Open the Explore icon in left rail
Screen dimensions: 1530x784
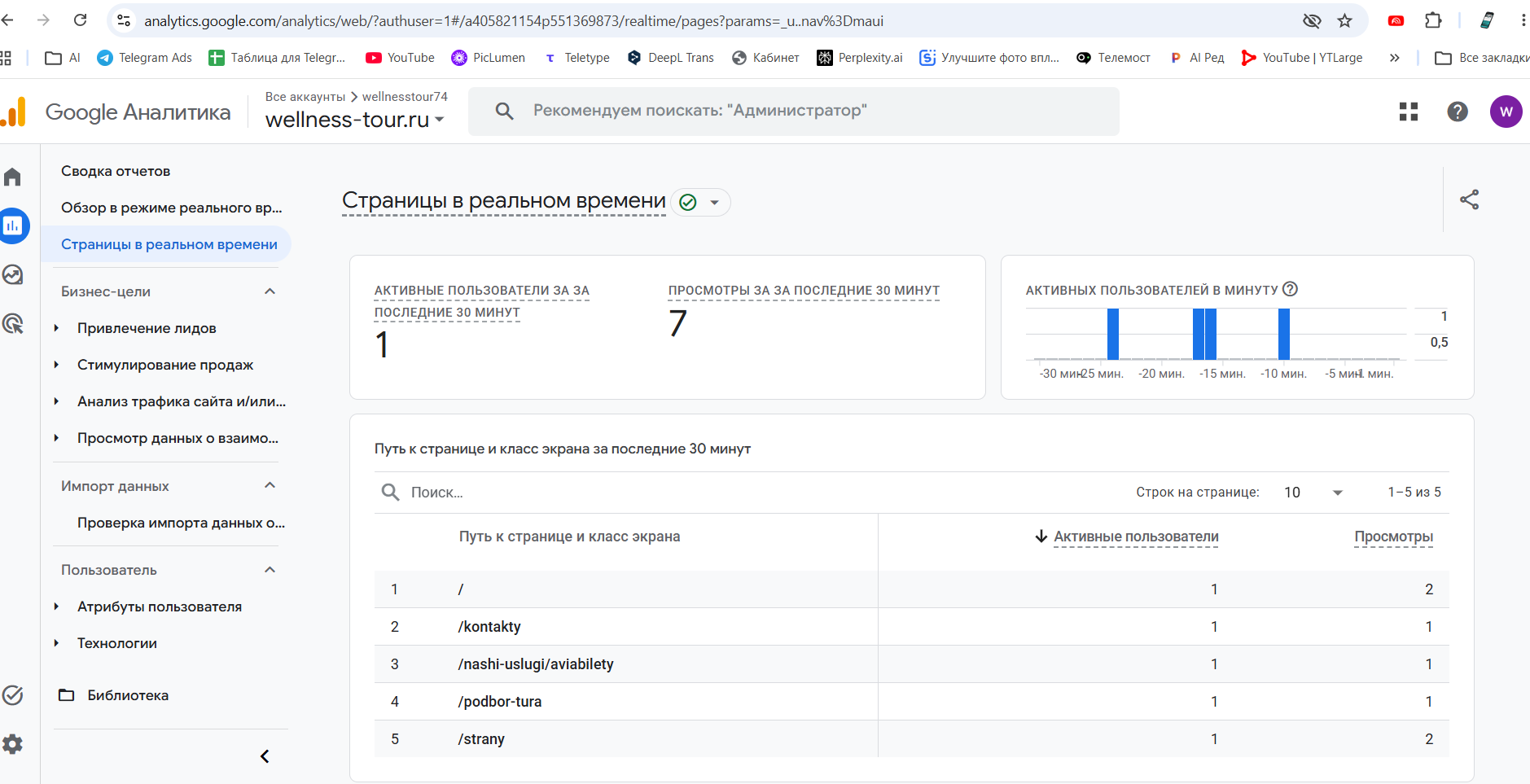coord(12,274)
